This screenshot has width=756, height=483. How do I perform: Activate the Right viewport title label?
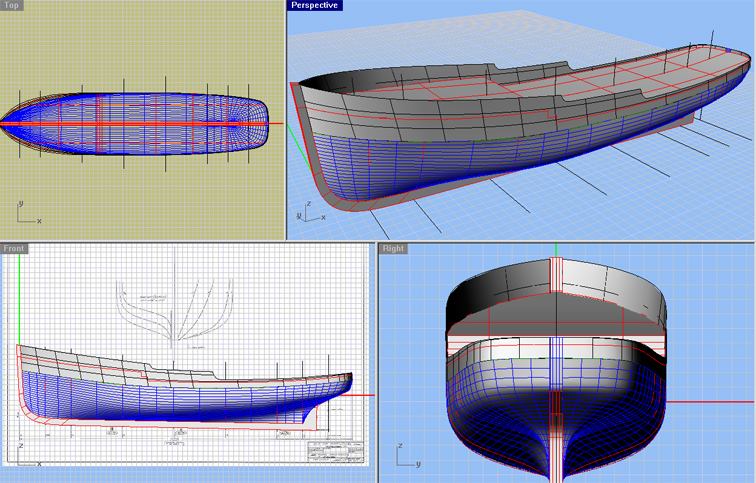pos(395,248)
